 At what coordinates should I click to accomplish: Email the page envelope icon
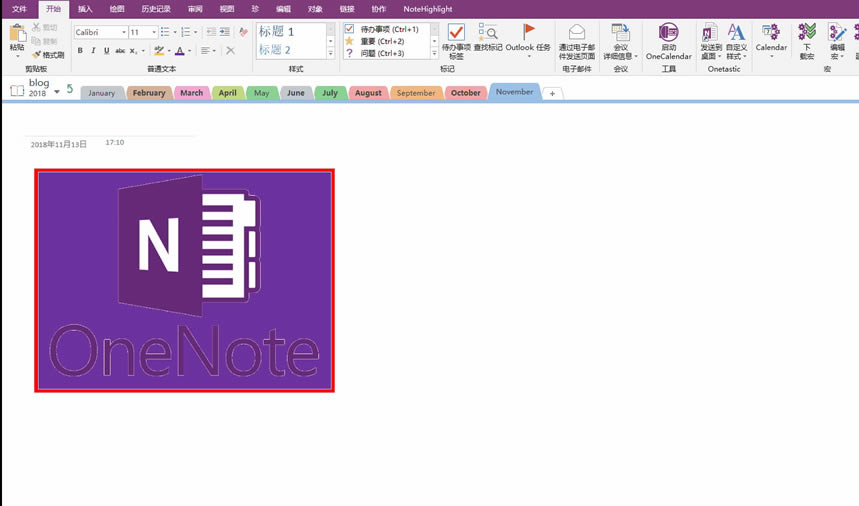coord(576,32)
